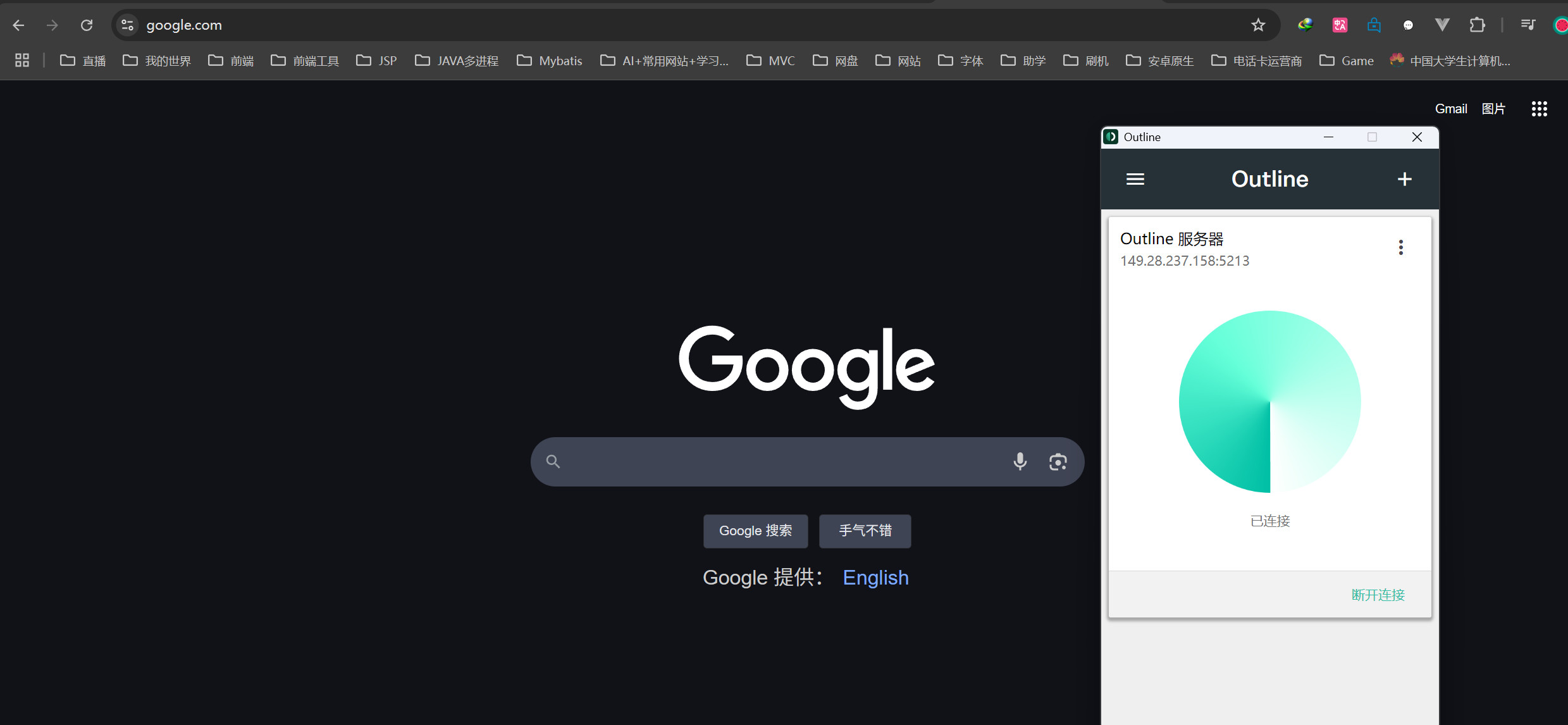
Task: Search by image with the camera lens icon
Action: (x=1058, y=462)
